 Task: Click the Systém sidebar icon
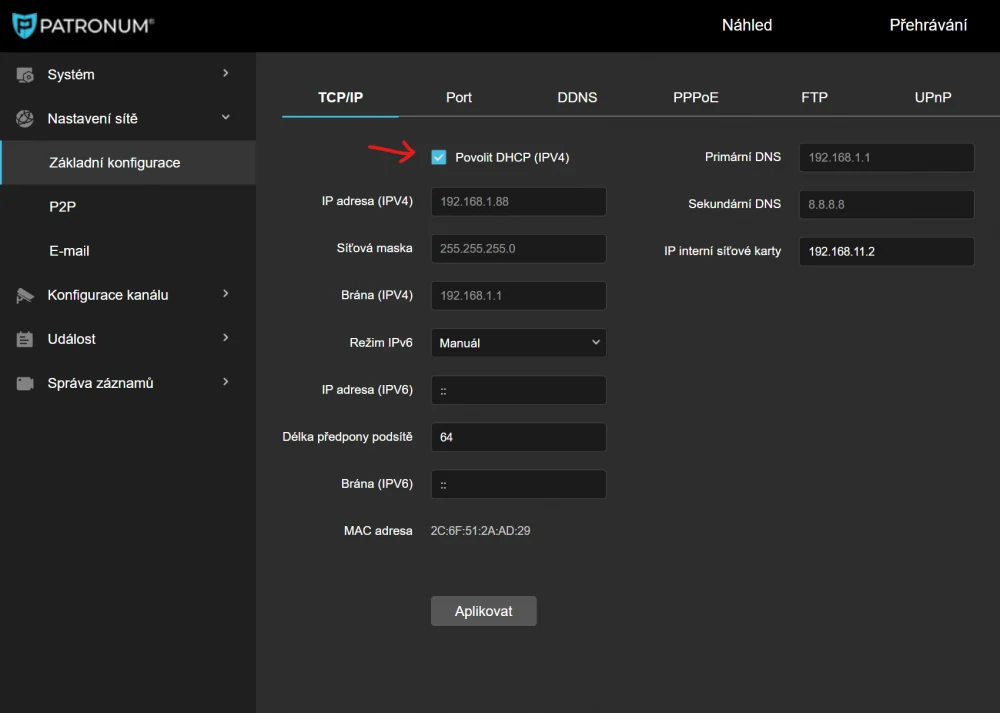click(x=25, y=75)
